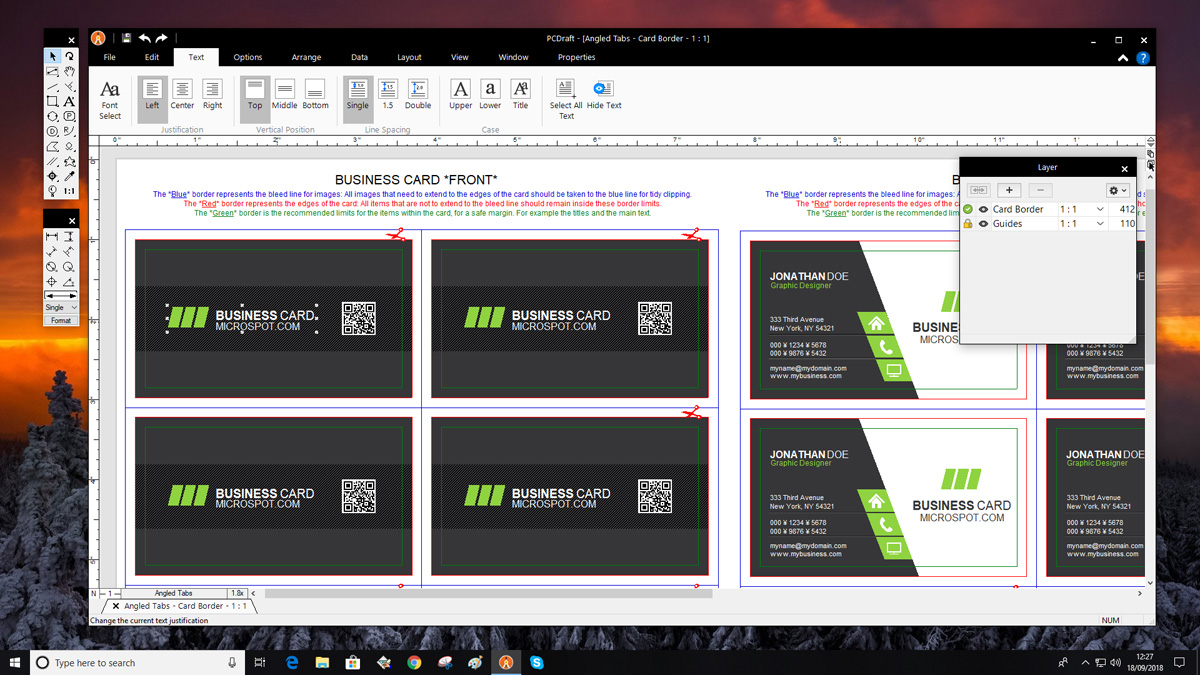Open the Layer panel gear options menu
1200x675 pixels.
[x=1116, y=190]
